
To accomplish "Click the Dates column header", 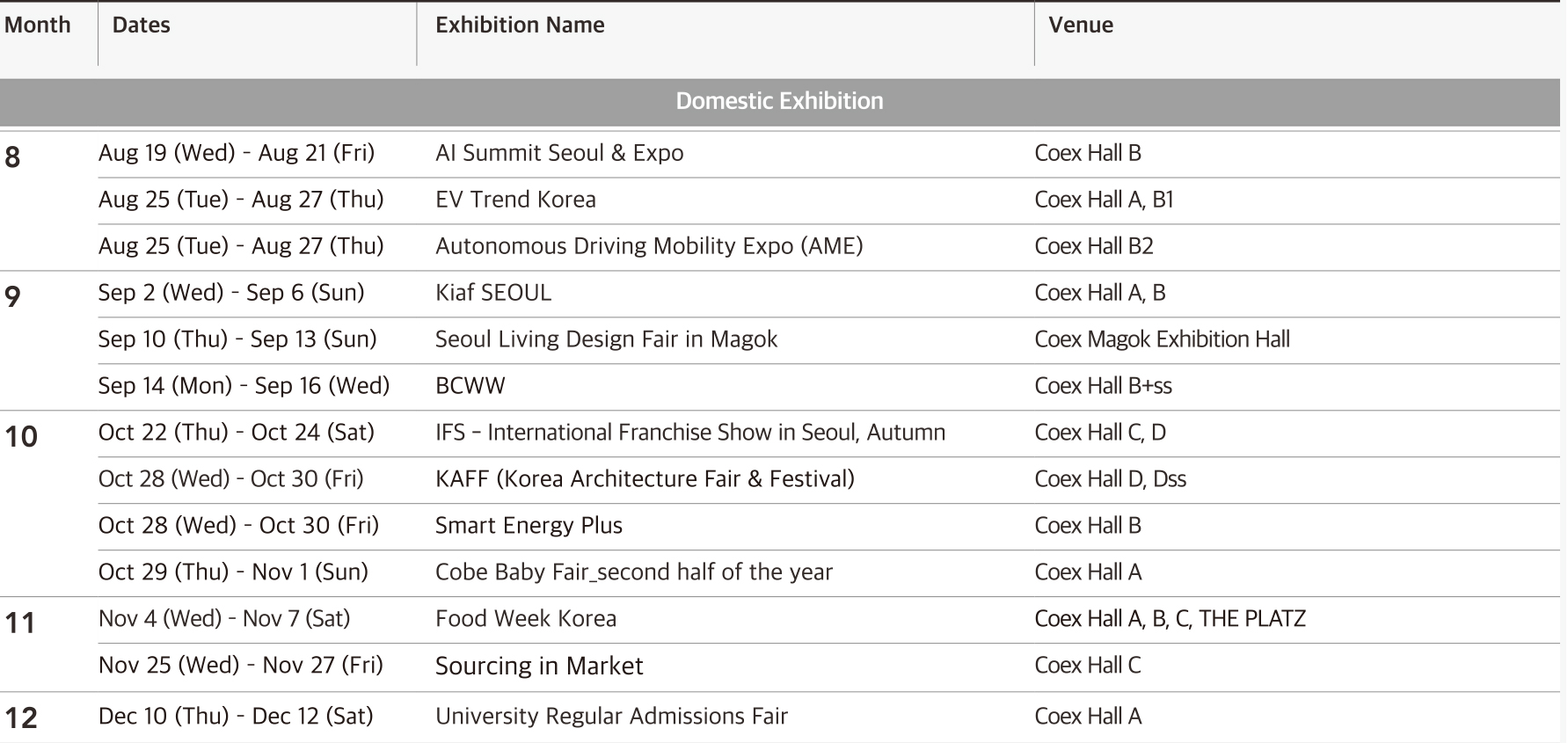I will click(142, 25).
